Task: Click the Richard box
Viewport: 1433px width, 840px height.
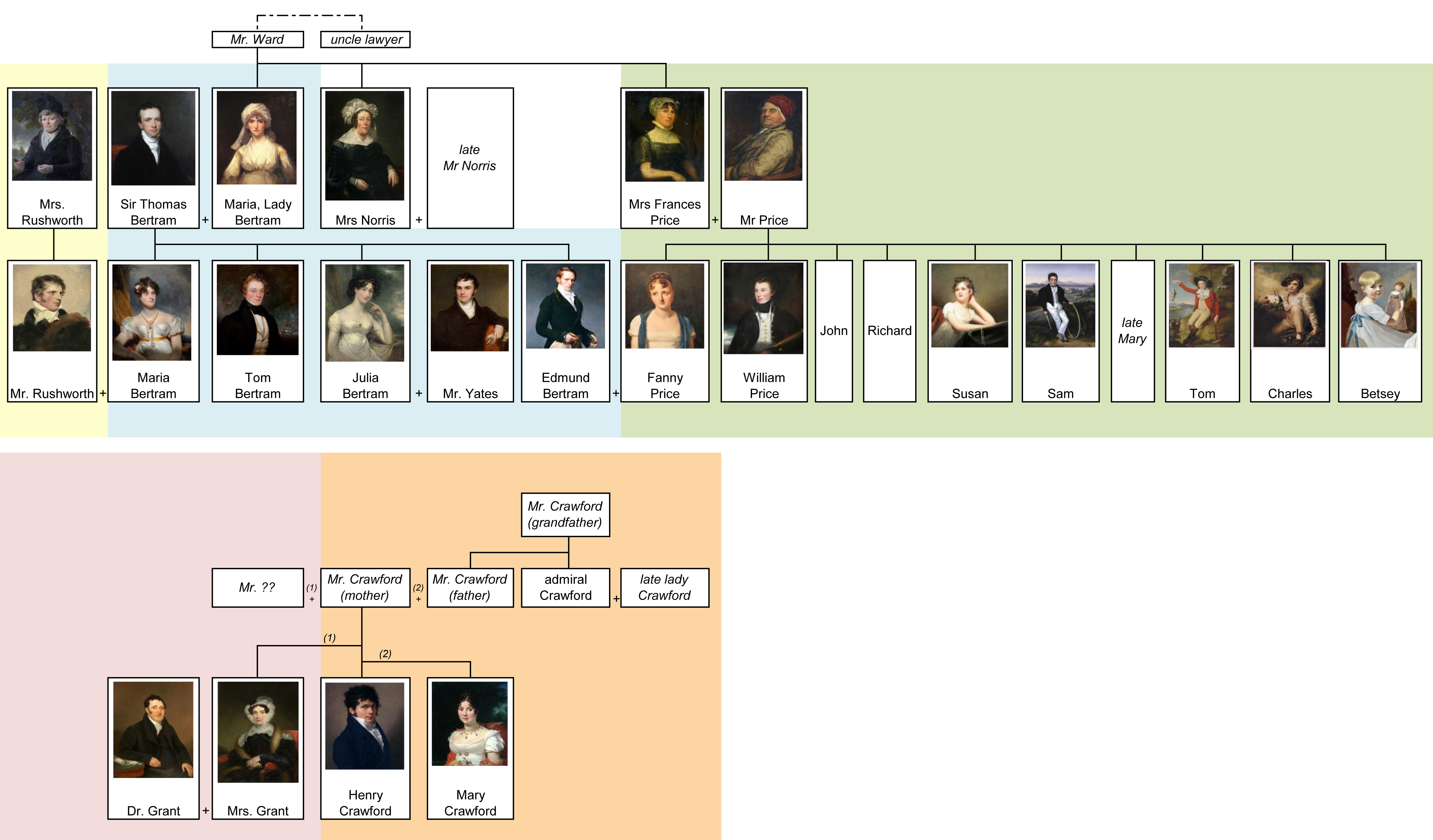Action: [x=889, y=331]
